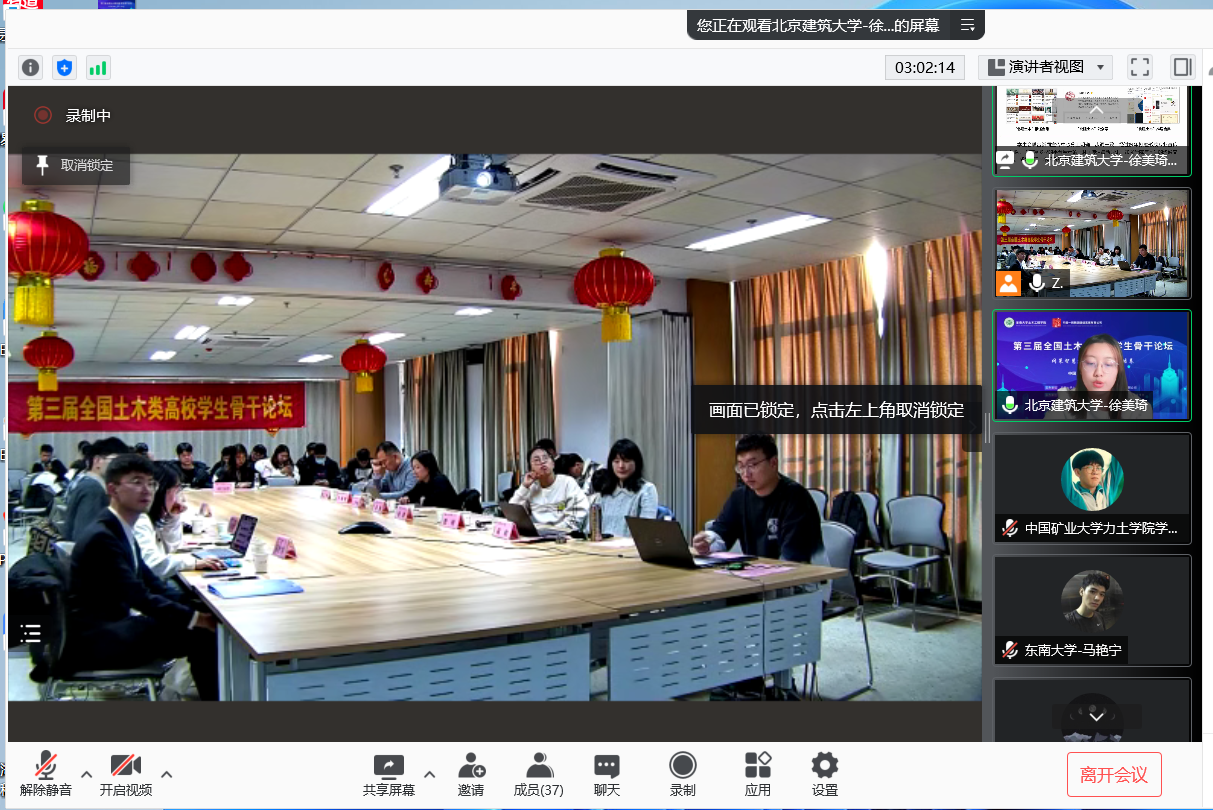Open the Chat (聊天) panel
The height and width of the screenshot is (810, 1213).
[607, 774]
